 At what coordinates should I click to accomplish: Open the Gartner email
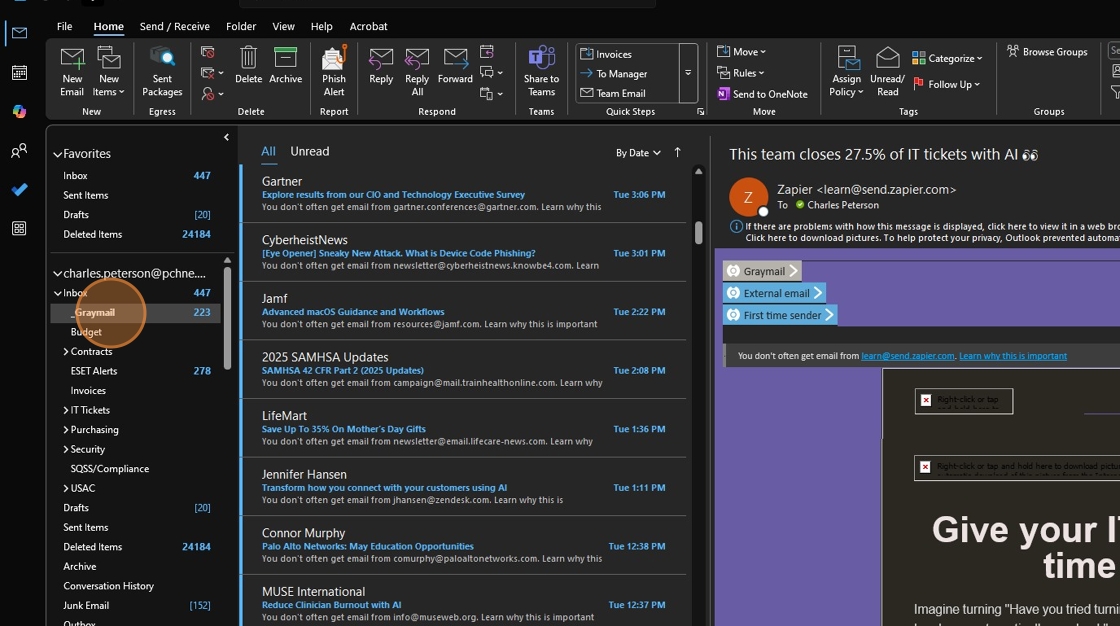[x=464, y=194]
